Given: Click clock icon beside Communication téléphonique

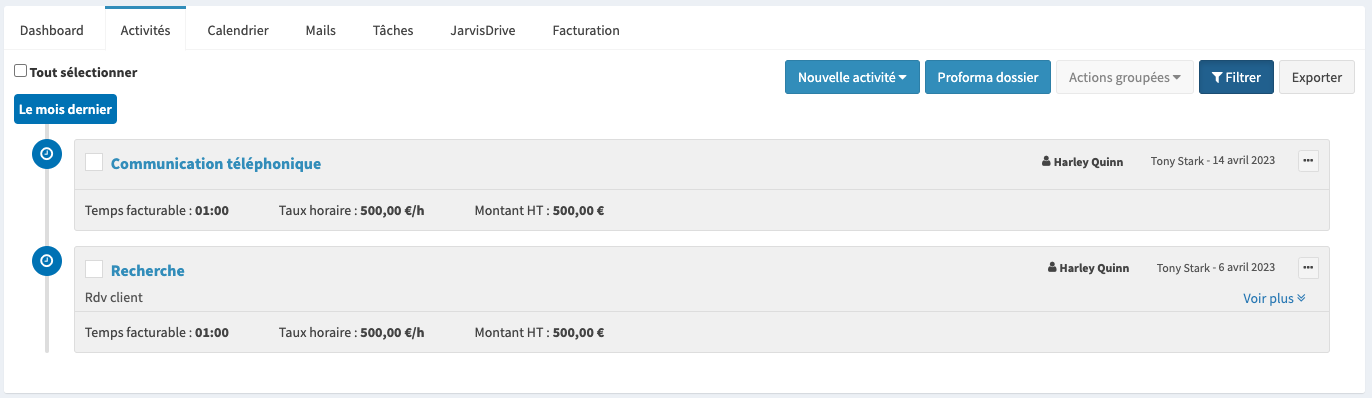Looking at the screenshot, I should (x=46, y=154).
